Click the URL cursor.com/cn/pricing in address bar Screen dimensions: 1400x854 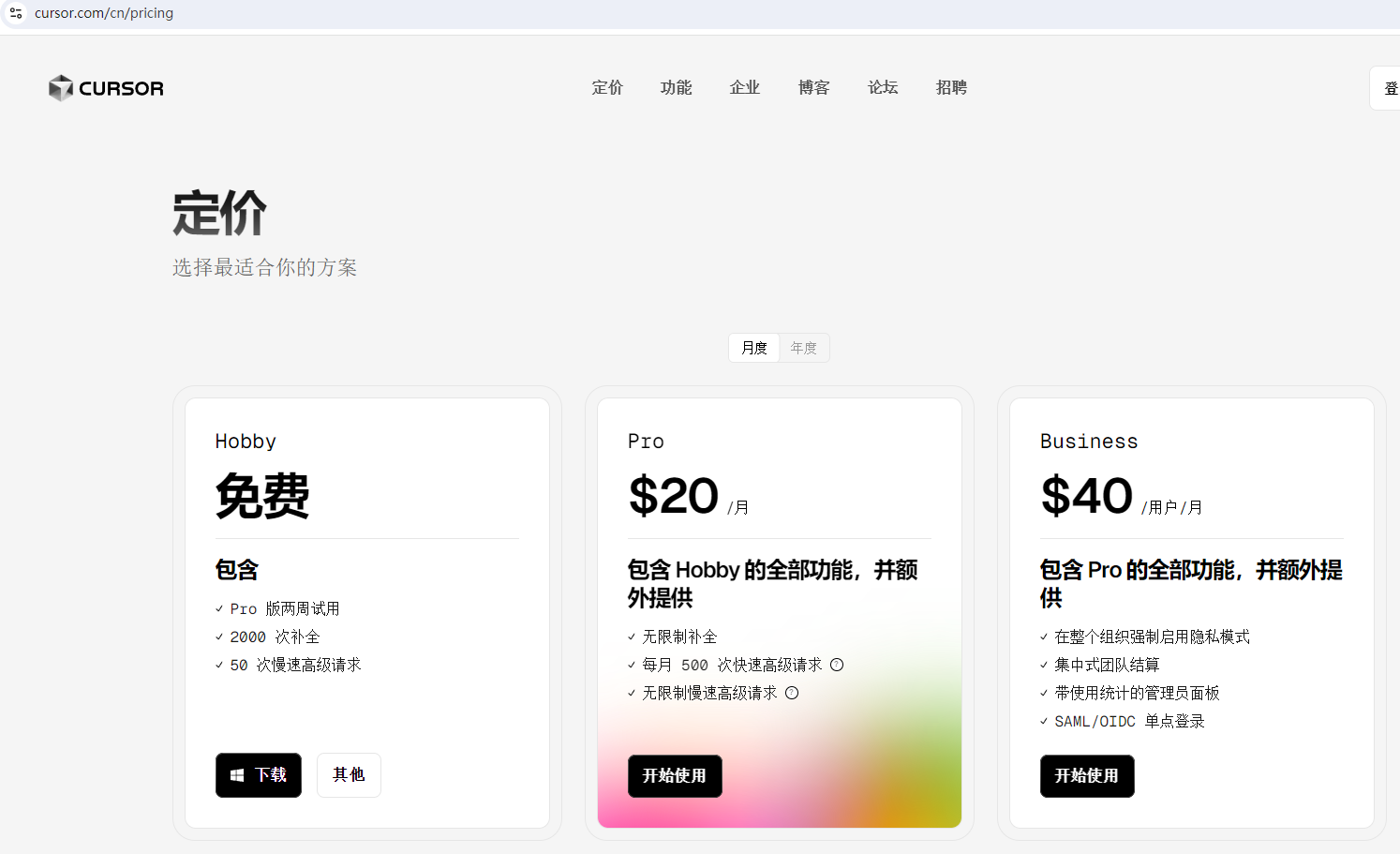pyautogui.click(x=104, y=13)
